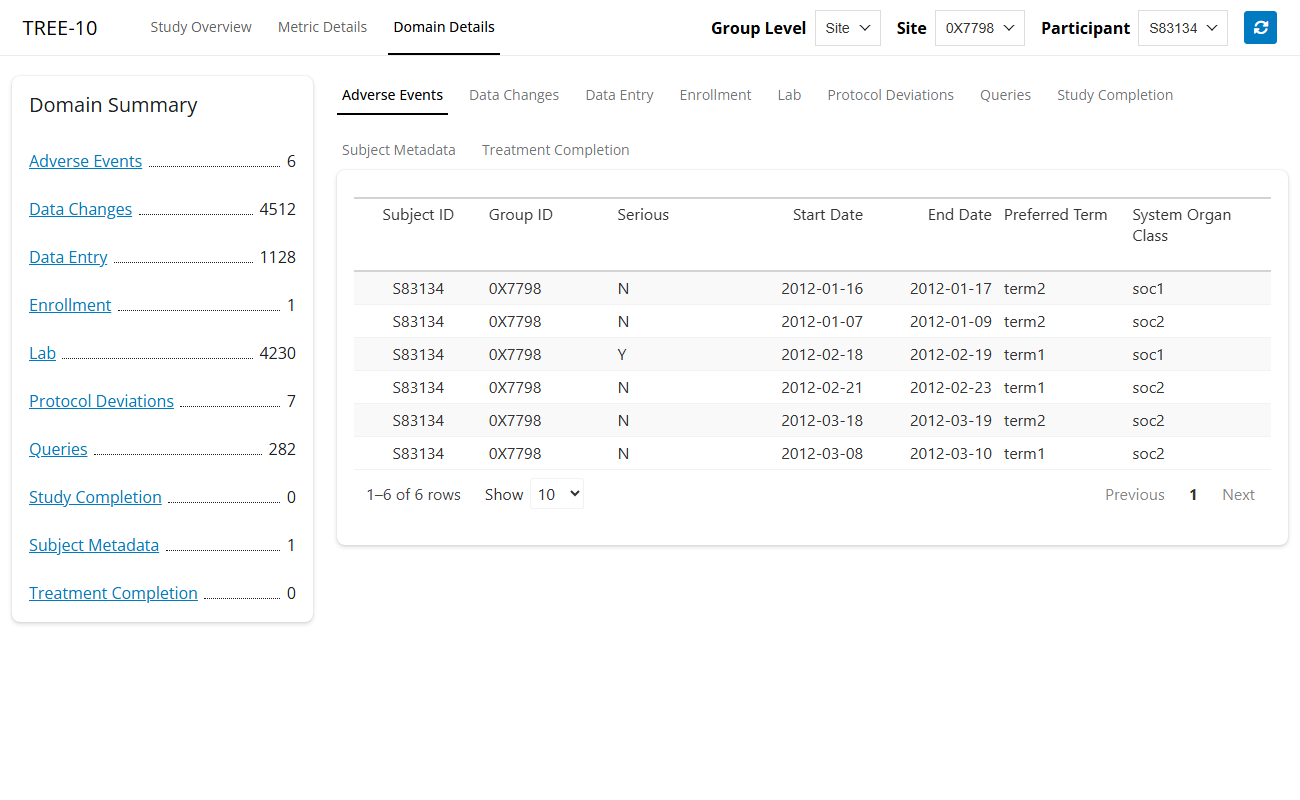Click the Data Changes summary link
Viewport: 1300px width, 800px height.
tap(80, 209)
